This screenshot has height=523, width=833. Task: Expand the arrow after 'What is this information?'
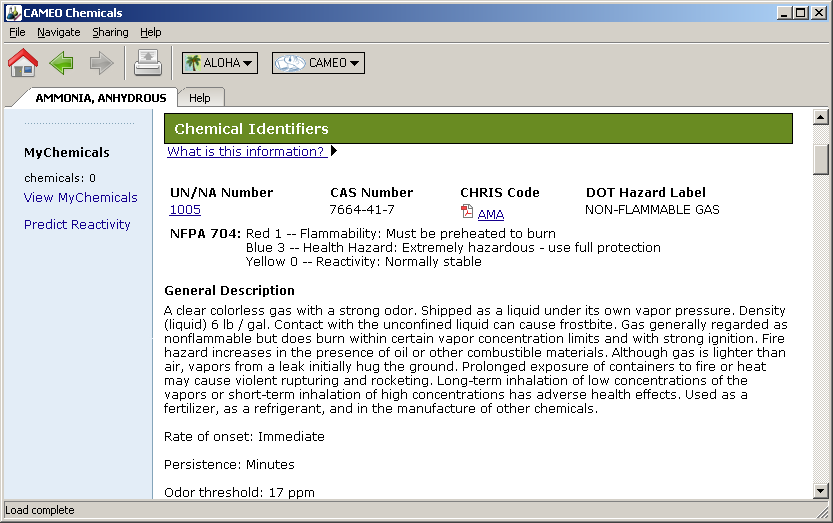coord(334,151)
